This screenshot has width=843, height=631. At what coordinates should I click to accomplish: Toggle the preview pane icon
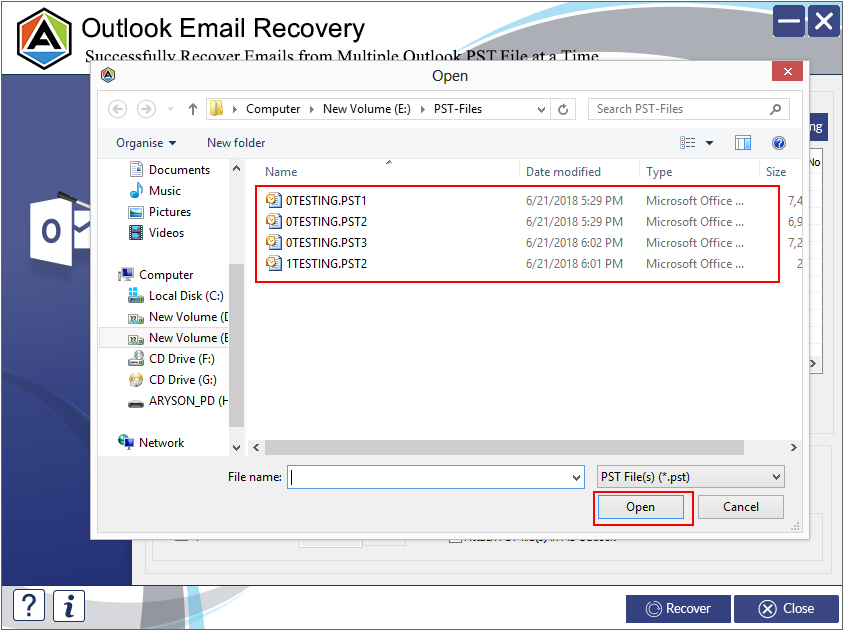(x=742, y=143)
